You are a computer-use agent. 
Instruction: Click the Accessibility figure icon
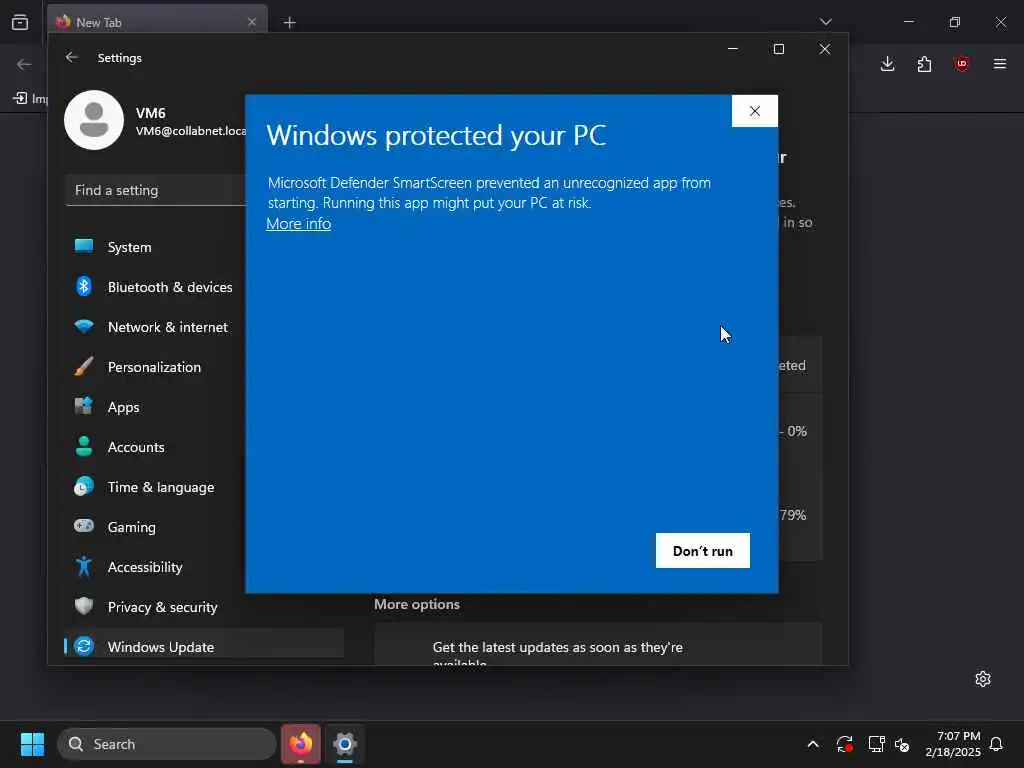coord(84,566)
